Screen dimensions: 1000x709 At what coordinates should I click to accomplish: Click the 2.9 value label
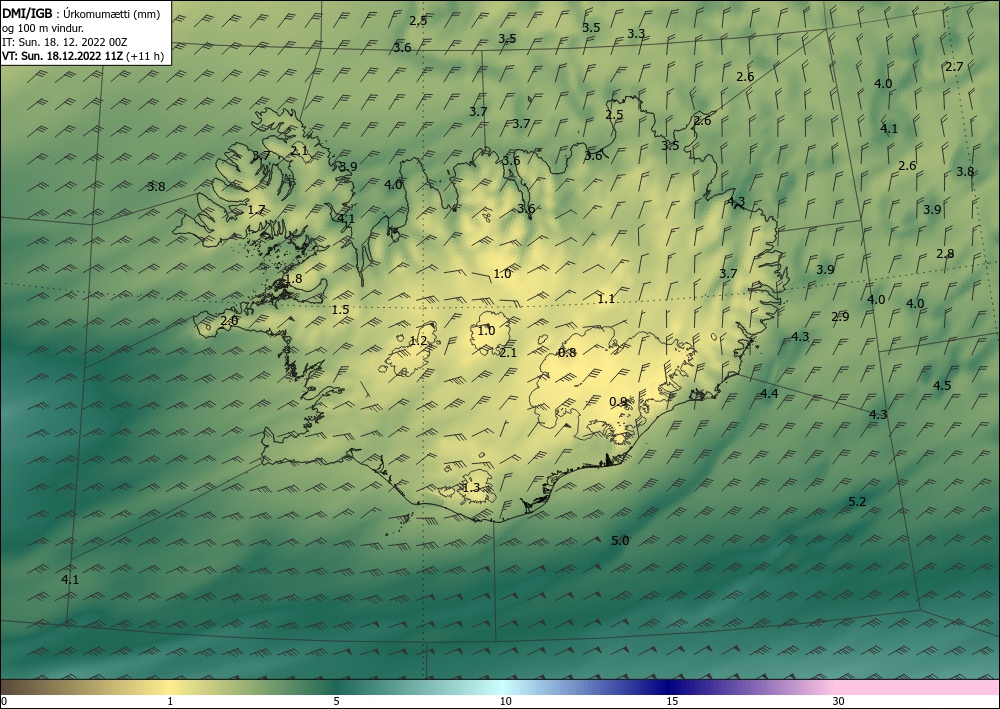pos(840,316)
